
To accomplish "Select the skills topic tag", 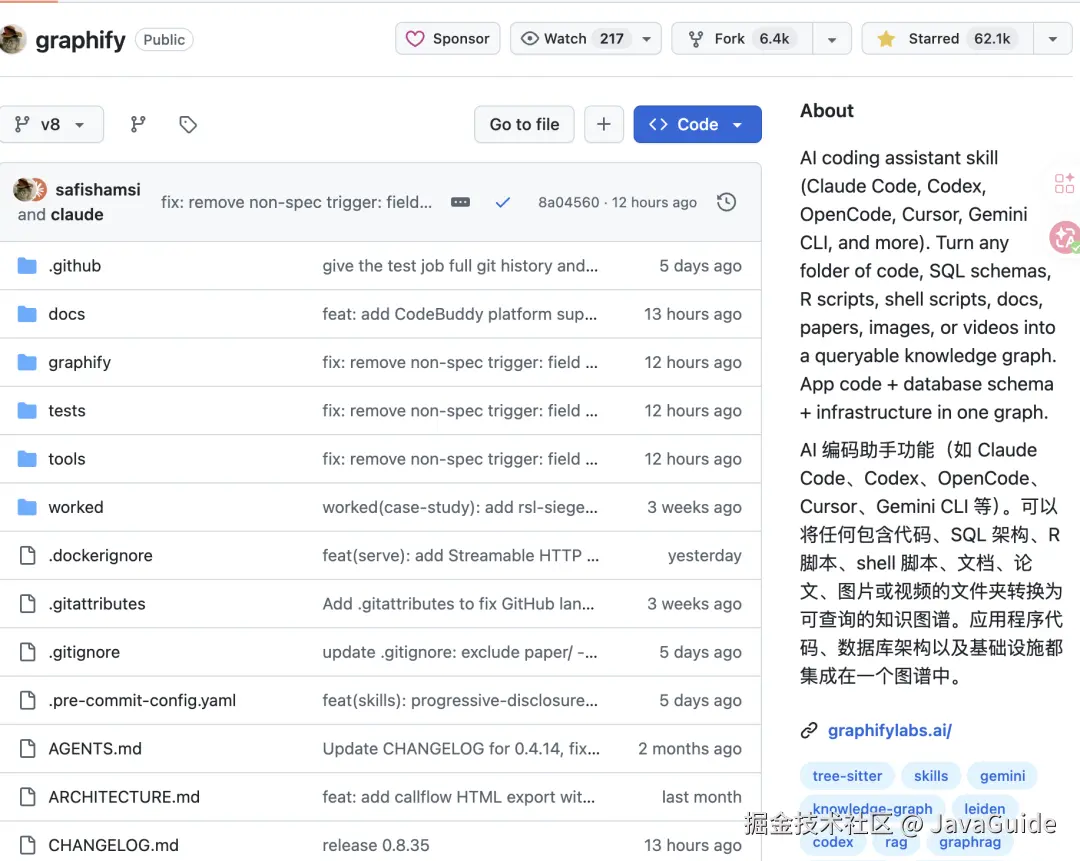I will point(931,776).
